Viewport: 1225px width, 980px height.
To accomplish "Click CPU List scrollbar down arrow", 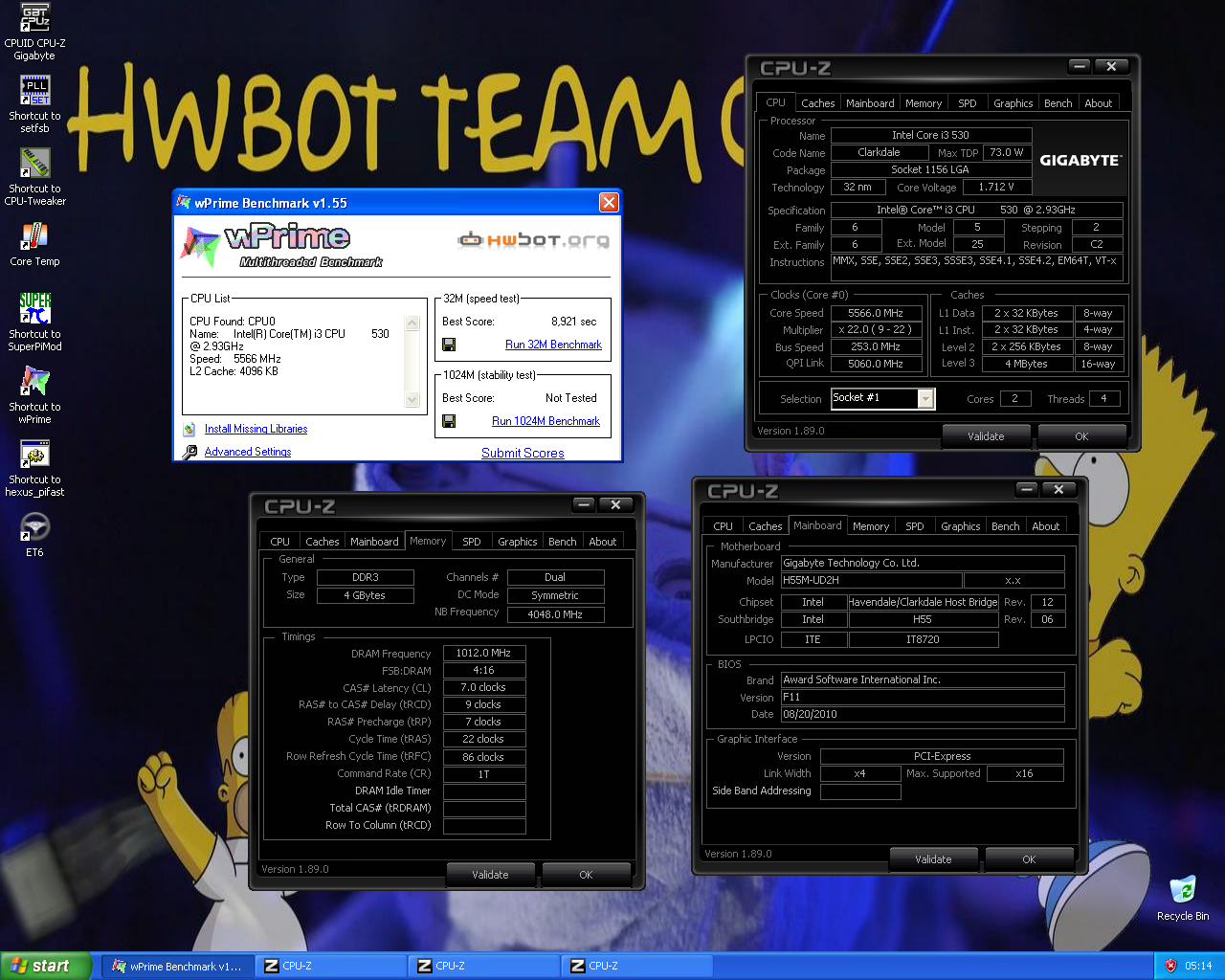I will (412, 399).
